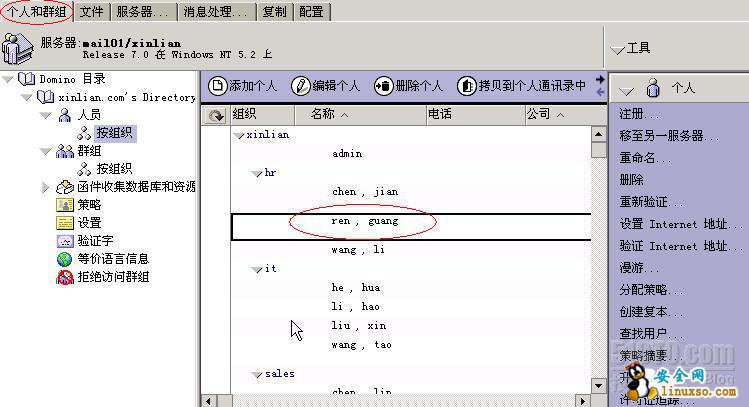Screen dimensions: 749x407
Task: Switch to the 服务器 (Server) tab
Action: 142,12
